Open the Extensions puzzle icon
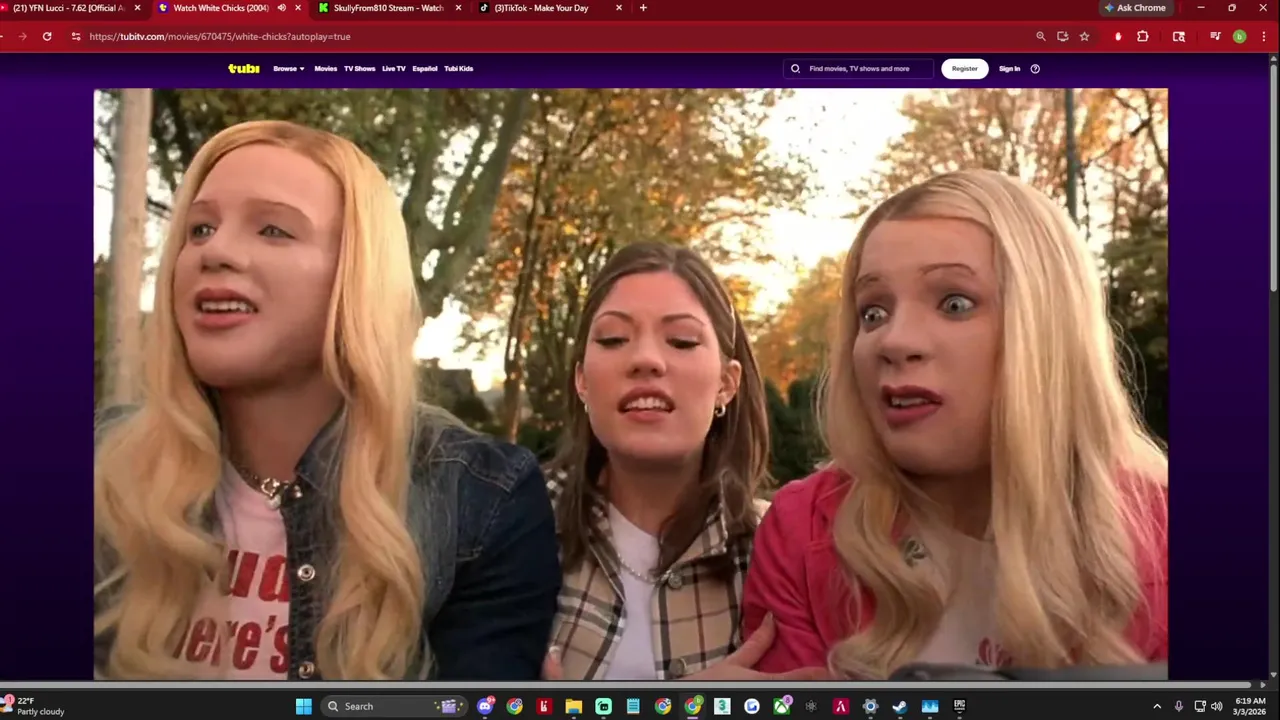This screenshot has height=720, width=1280. tap(1143, 36)
